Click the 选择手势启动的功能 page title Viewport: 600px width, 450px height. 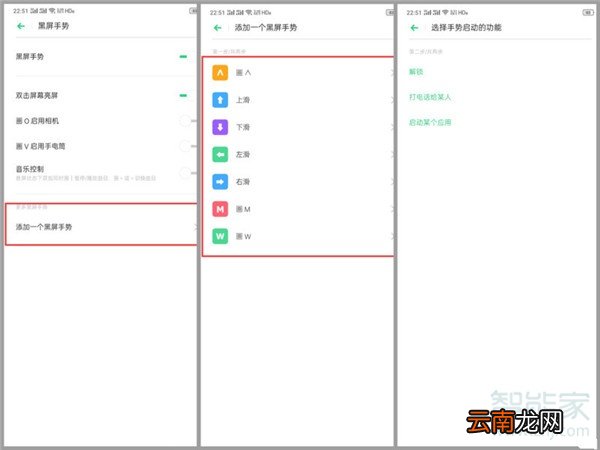(x=466, y=28)
